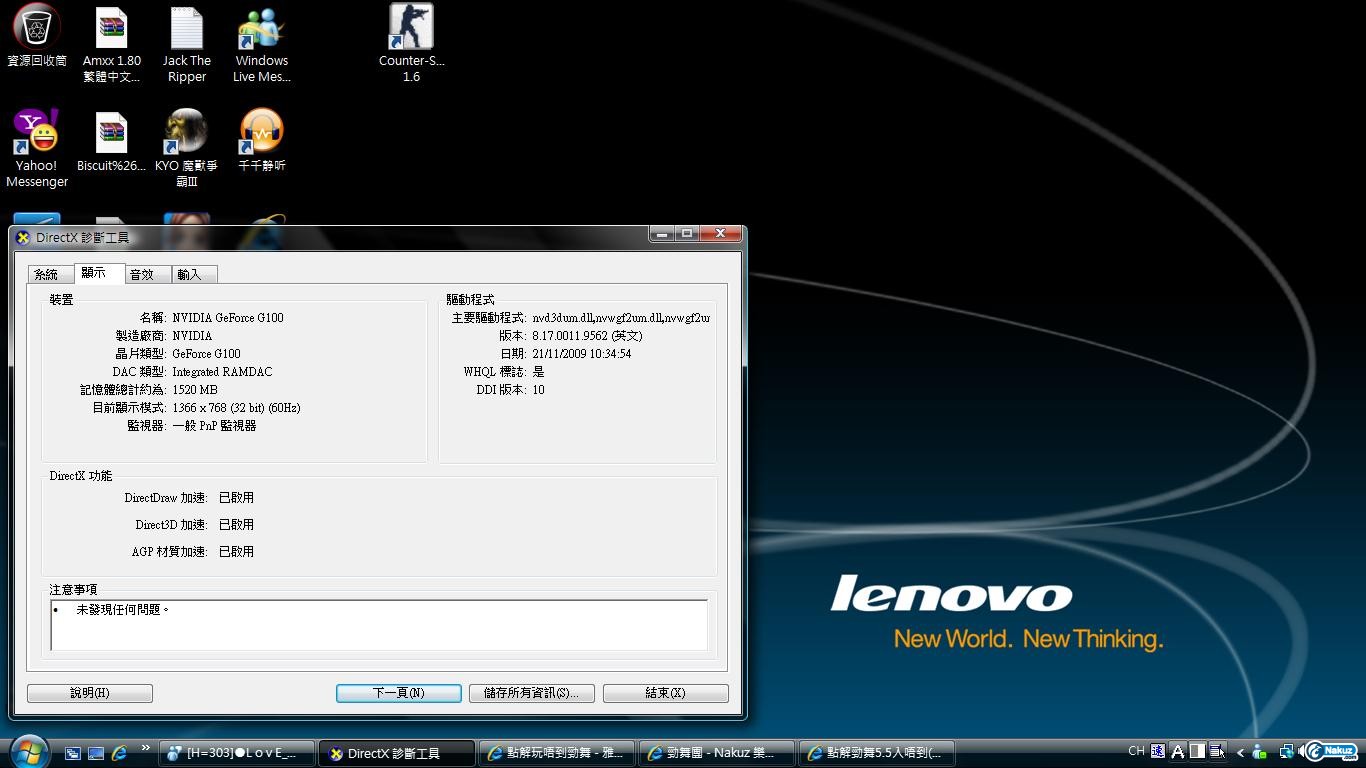The width and height of the screenshot is (1366, 768).
Task: Click the 說明(H) help button
Action: [x=90, y=693]
